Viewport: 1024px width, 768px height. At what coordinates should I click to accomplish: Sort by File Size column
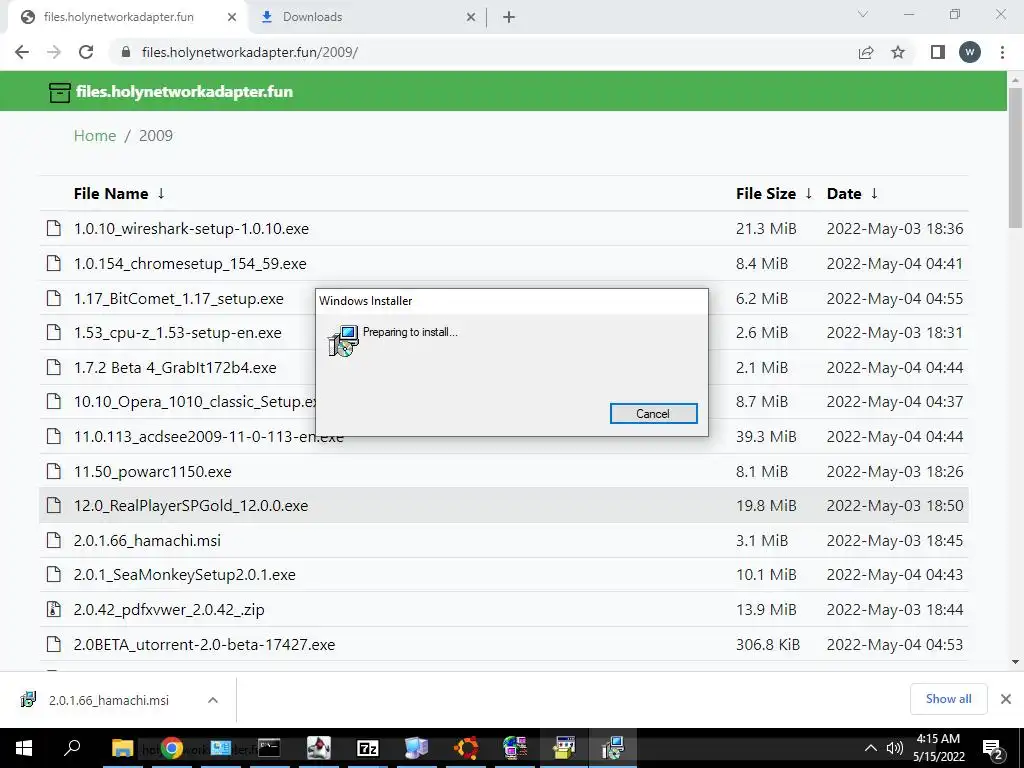(774, 194)
